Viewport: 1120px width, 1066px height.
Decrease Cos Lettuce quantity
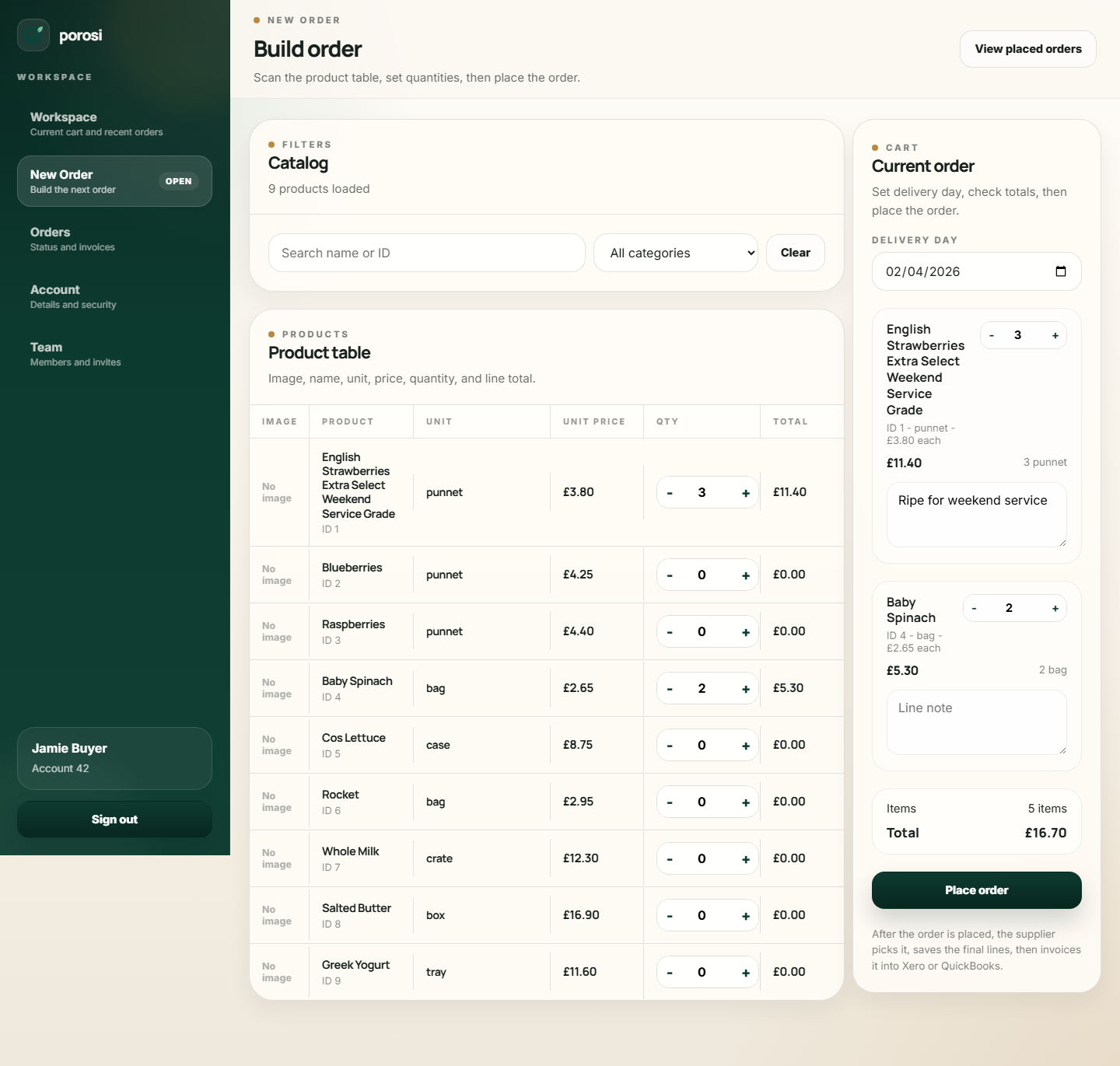click(x=670, y=746)
